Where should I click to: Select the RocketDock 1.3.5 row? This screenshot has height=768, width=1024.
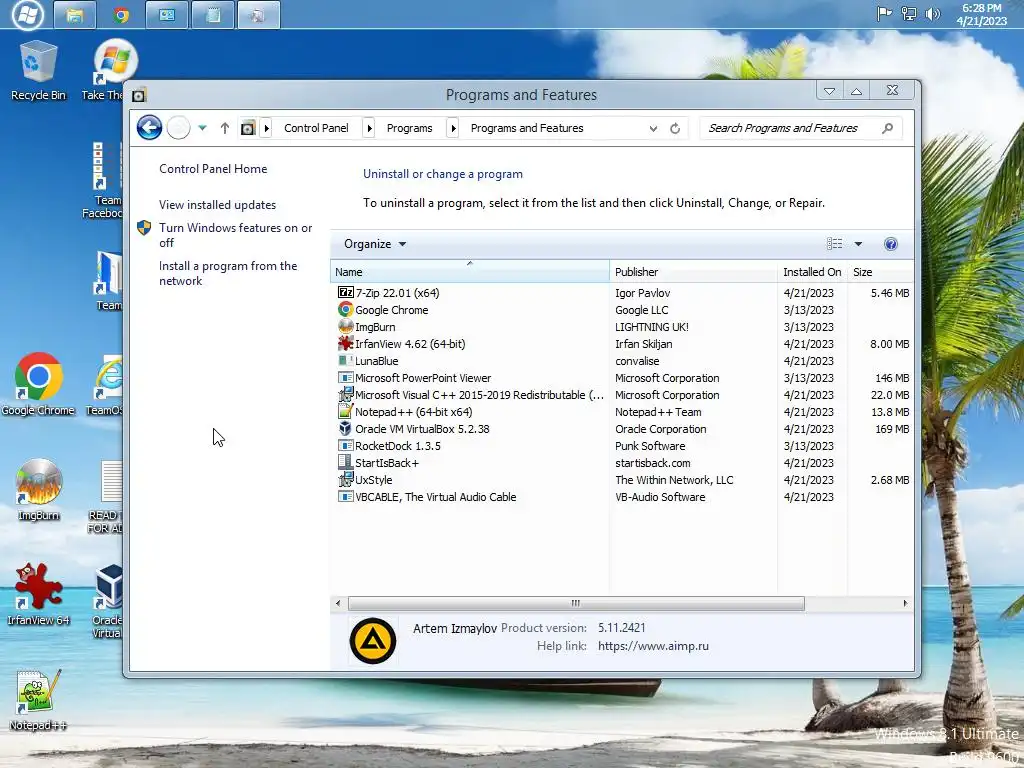click(x=622, y=445)
